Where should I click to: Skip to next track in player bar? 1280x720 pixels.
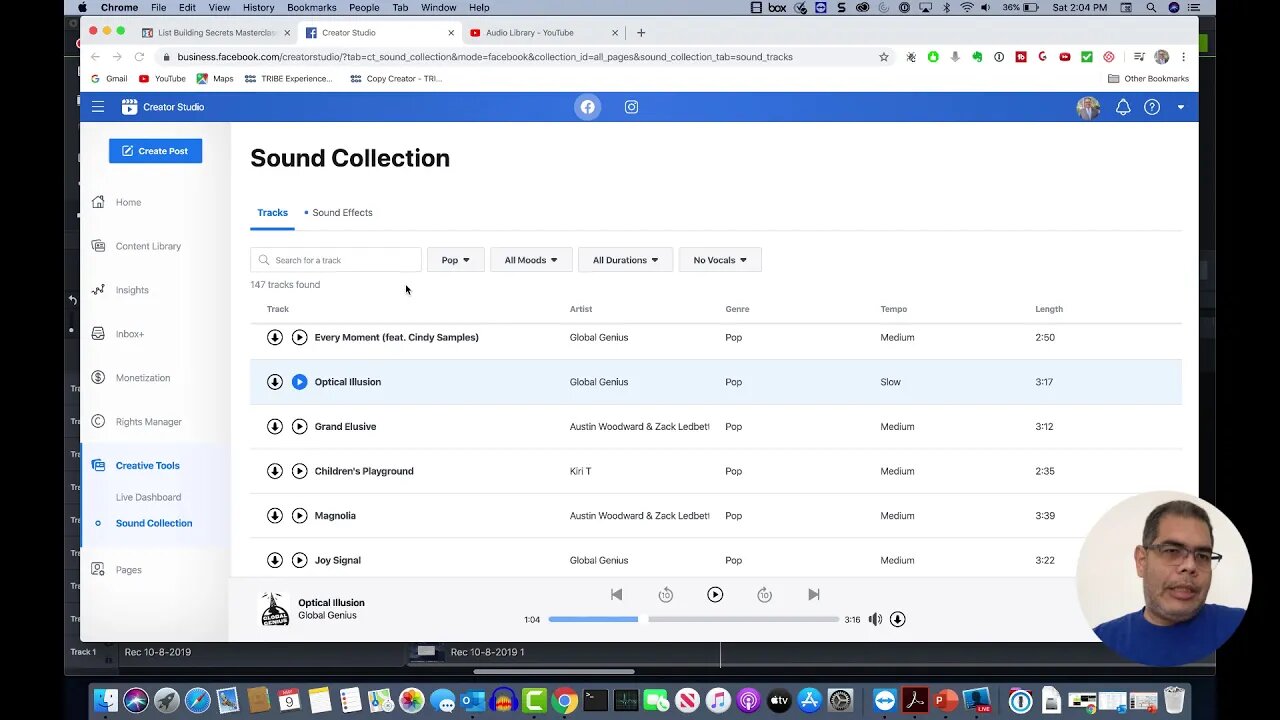pos(814,594)
